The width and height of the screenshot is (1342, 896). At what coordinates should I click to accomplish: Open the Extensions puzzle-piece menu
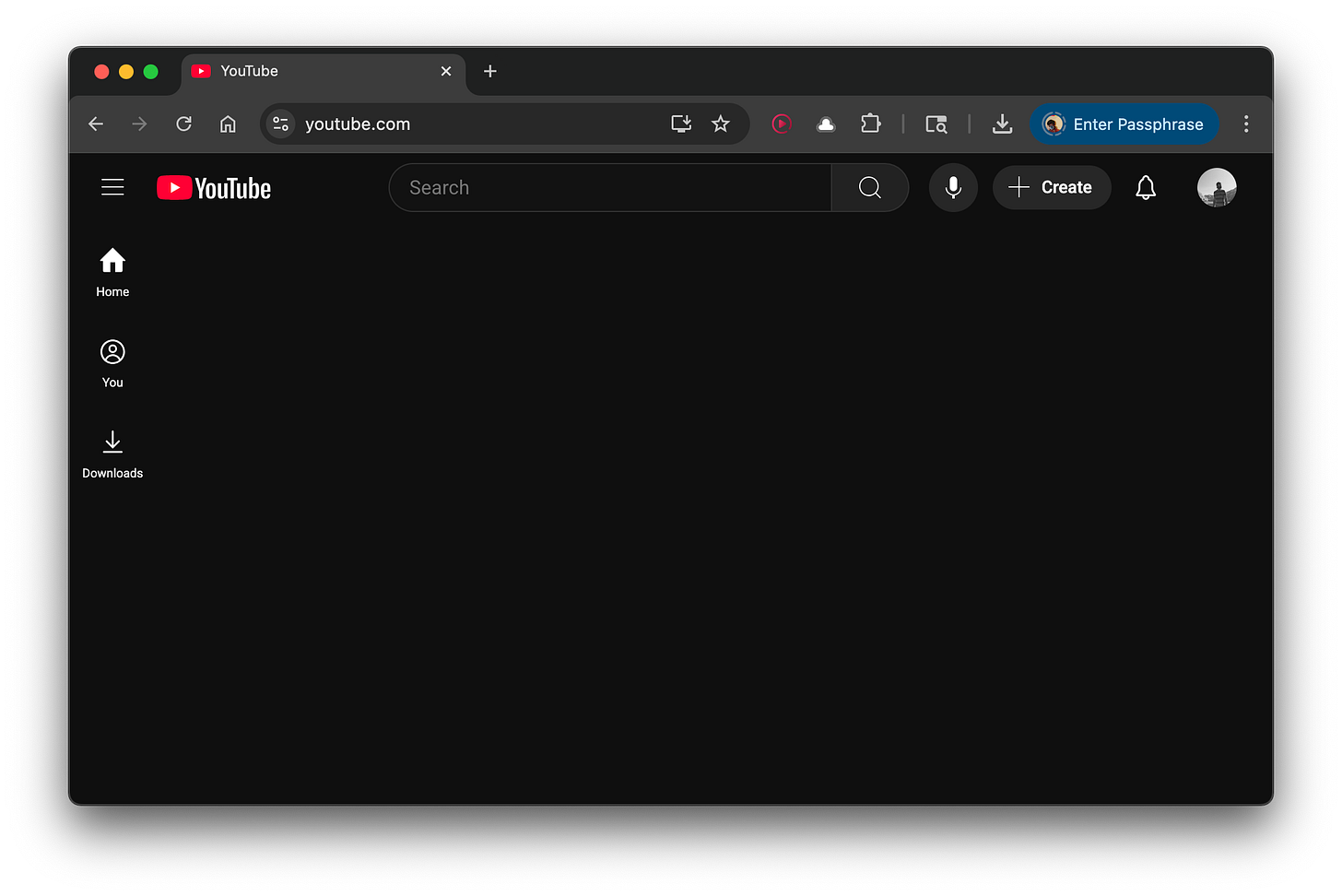coord(871,124)
